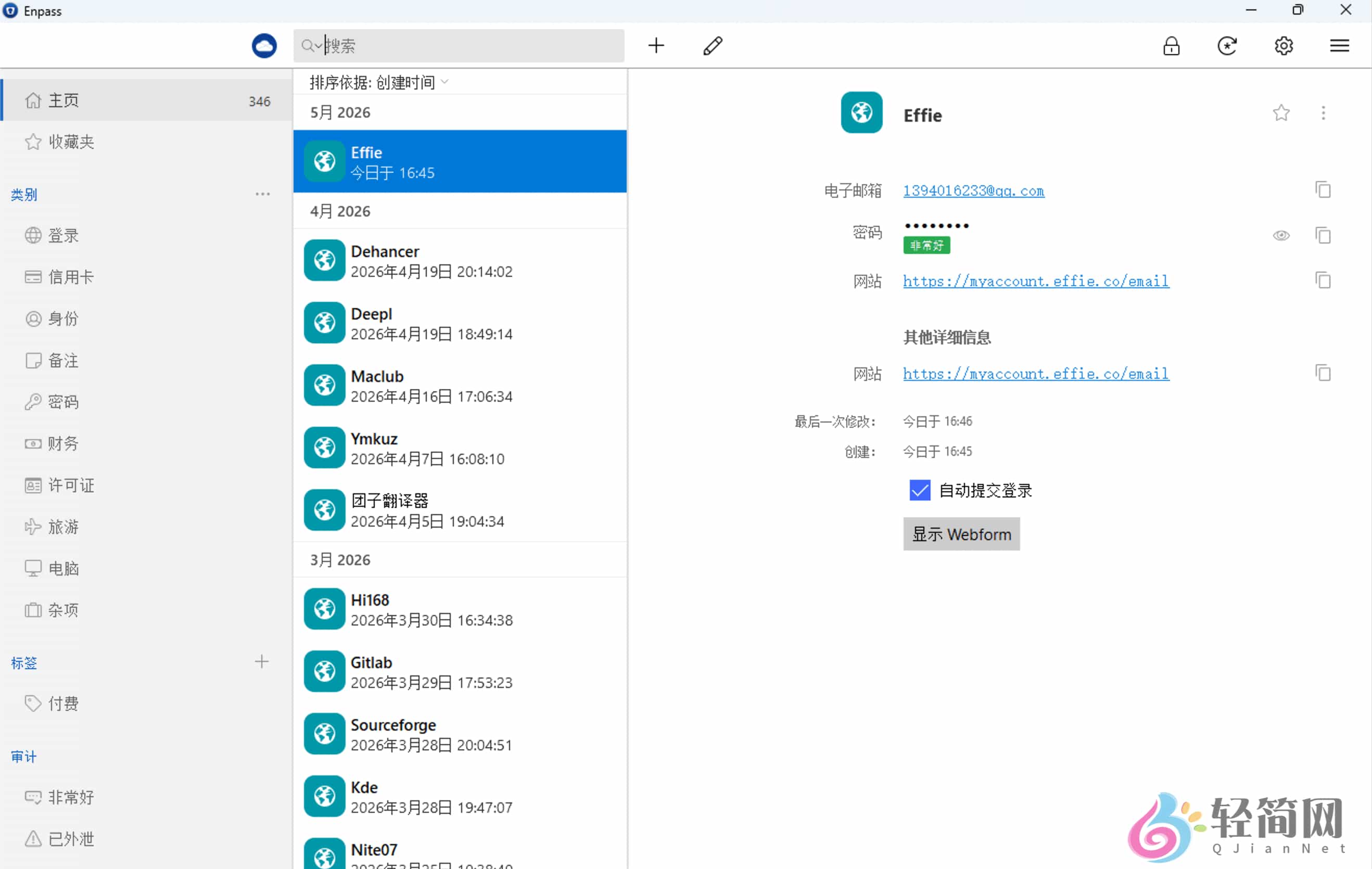Select the Ymkuz entry
The height and width of the screenshot is (869, 1372).
click(x=460, y=448)
